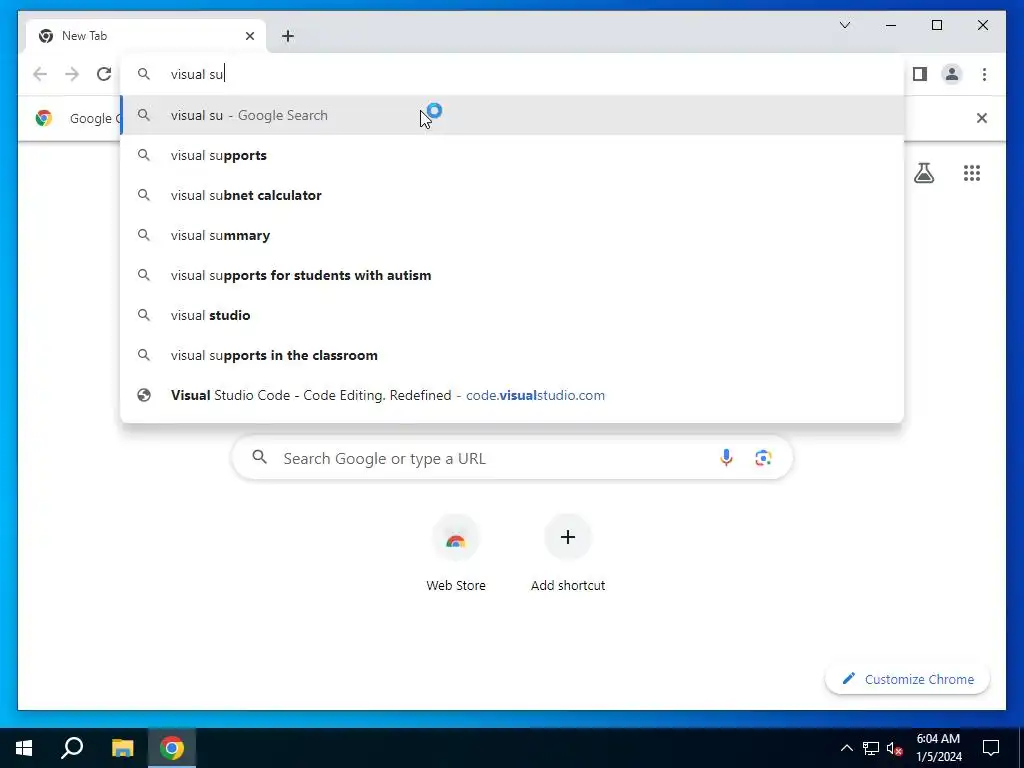Choose the 'visual supports' suggestion
Viewport: 1024px width, 768px height.
click(x=512, y=155)
